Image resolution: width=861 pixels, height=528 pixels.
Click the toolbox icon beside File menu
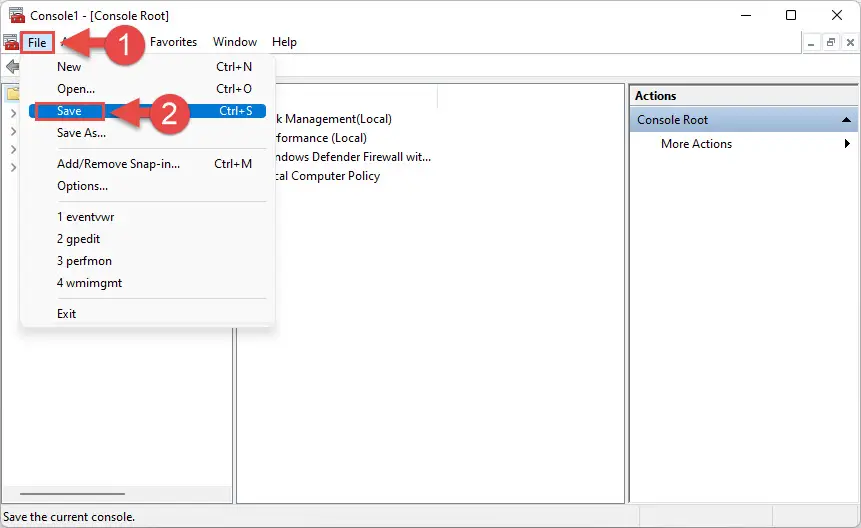pos(10,42)
